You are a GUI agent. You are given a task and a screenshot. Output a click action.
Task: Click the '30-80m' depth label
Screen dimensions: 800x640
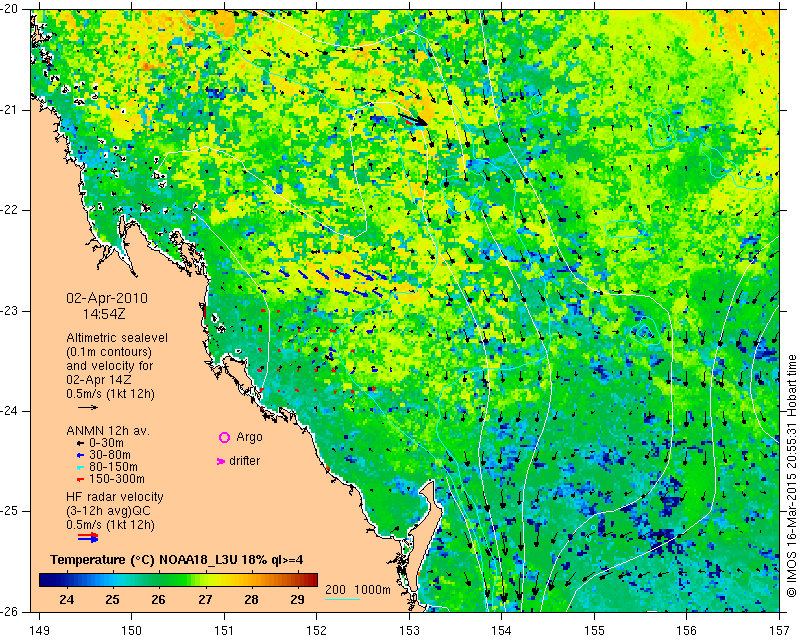point(110,455)
